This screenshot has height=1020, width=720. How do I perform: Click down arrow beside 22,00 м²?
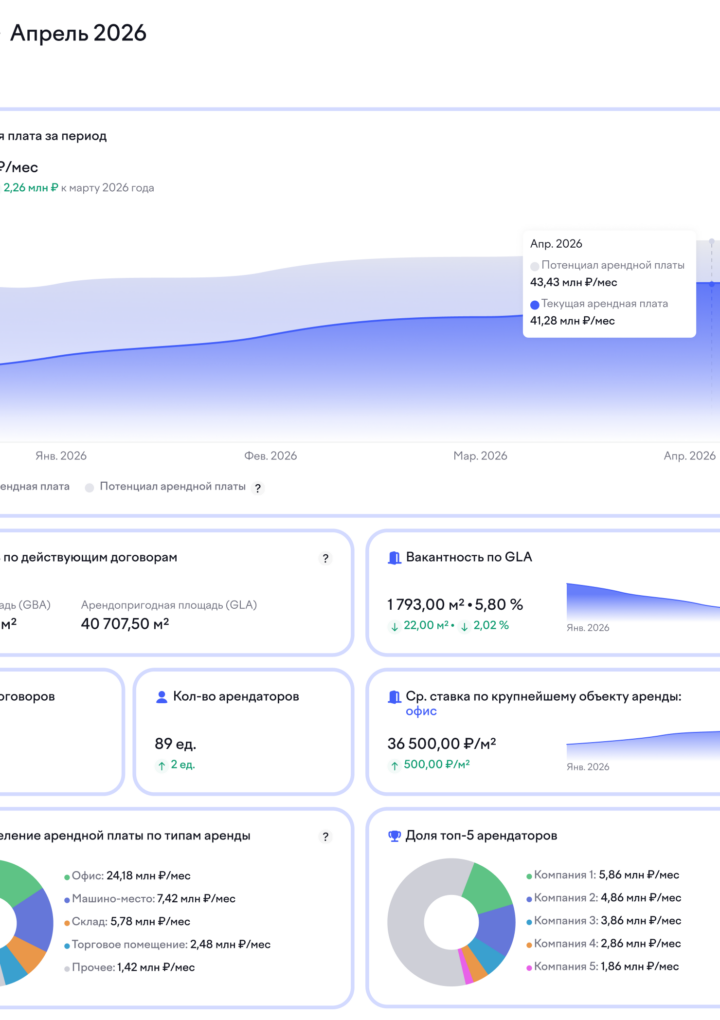(x=394, y=626)
